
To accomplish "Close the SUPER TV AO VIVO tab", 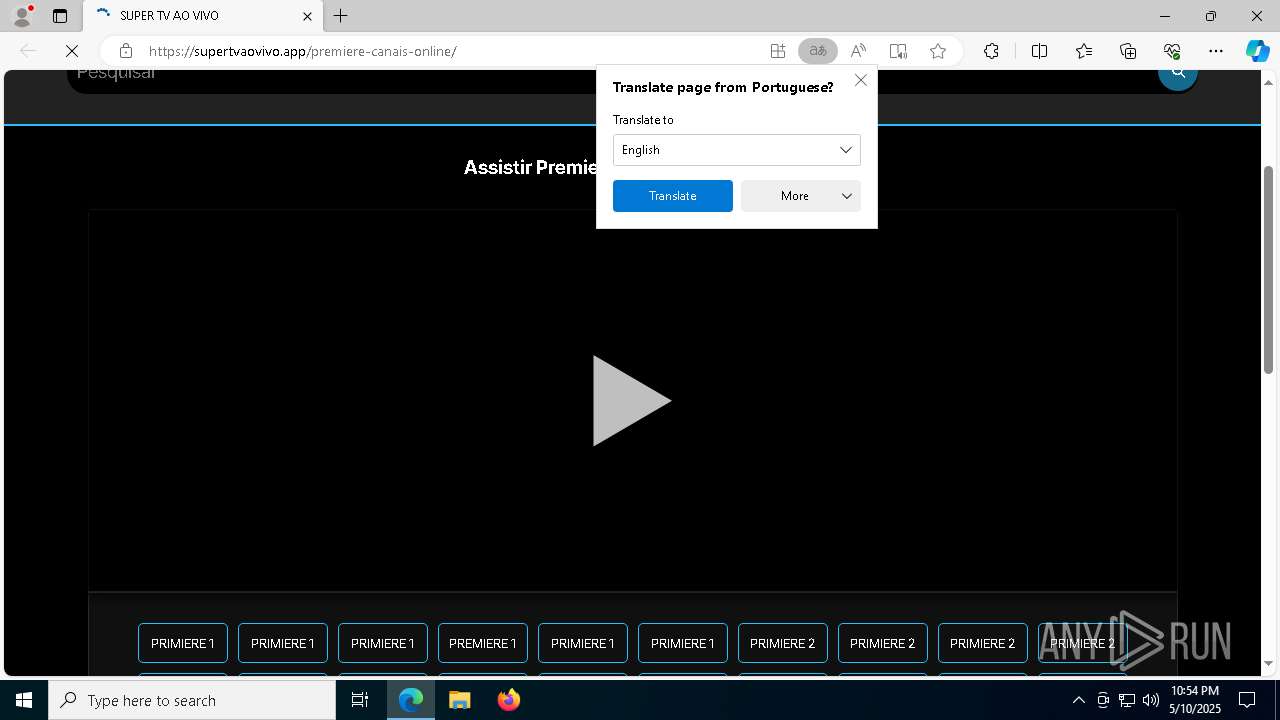I will [x=307, y=16].
